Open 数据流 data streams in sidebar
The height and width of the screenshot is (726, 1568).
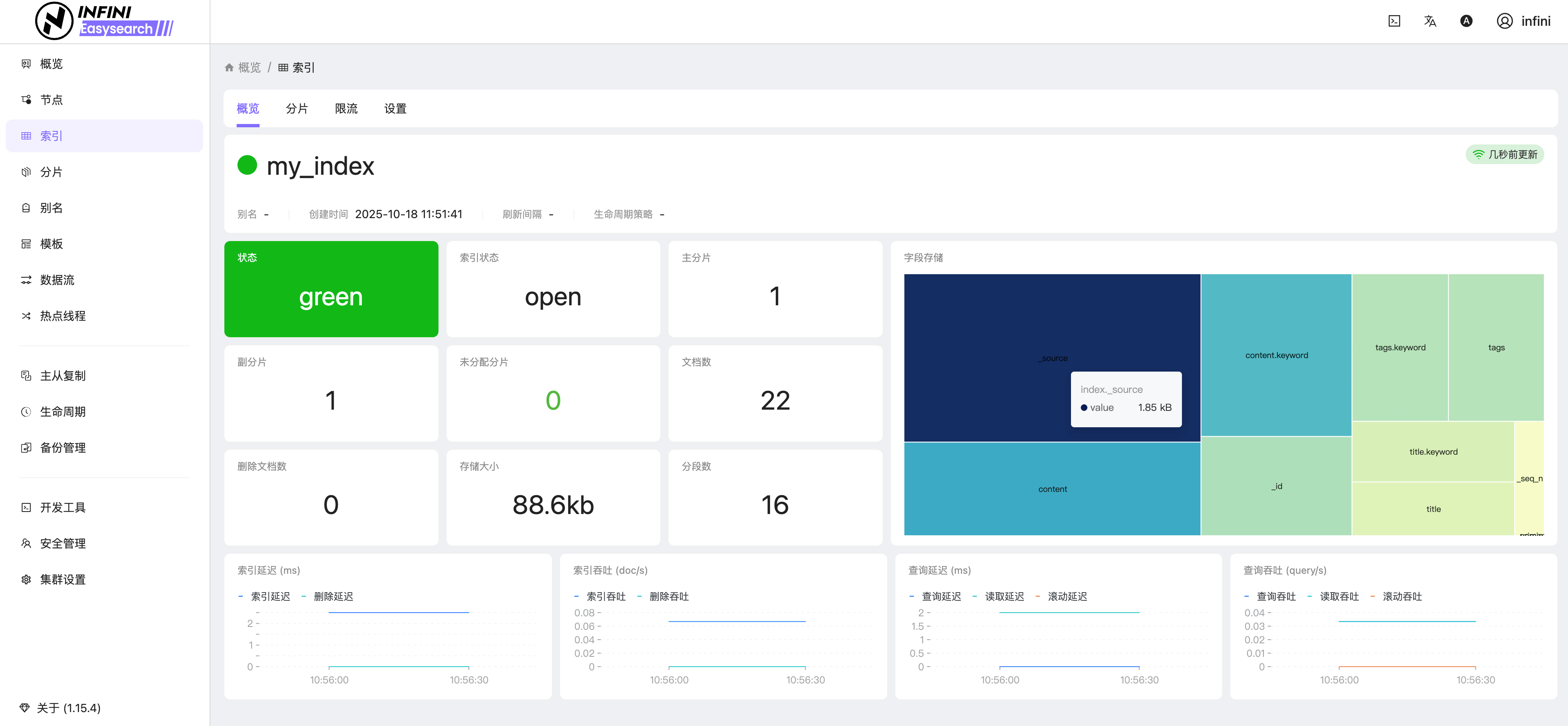pos(56,280)
